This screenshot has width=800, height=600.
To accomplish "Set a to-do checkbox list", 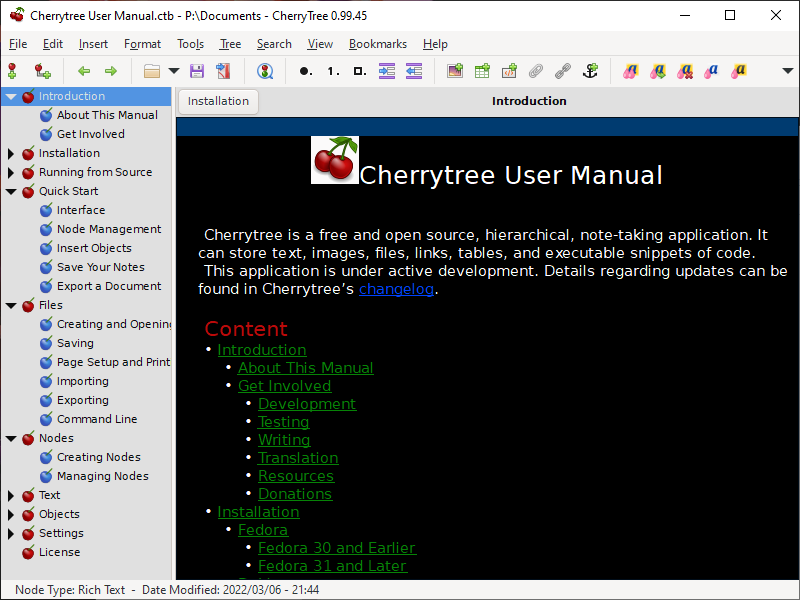I will pos(359,71).
